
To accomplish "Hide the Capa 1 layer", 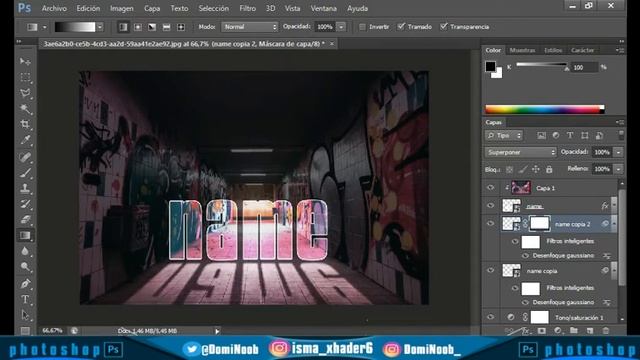I will coord(491,188).
